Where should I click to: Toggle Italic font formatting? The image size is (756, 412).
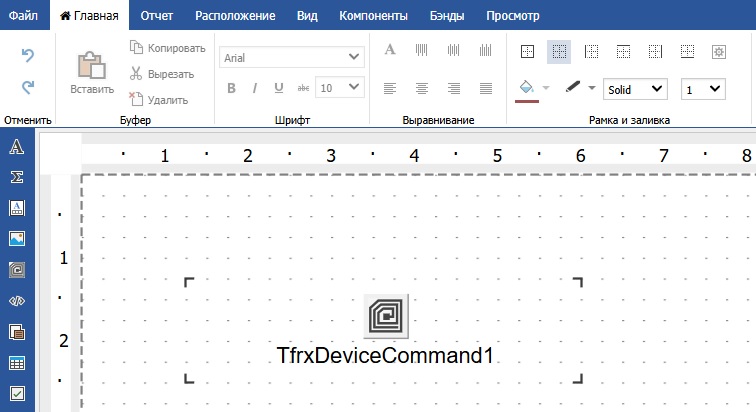(255, 88)
